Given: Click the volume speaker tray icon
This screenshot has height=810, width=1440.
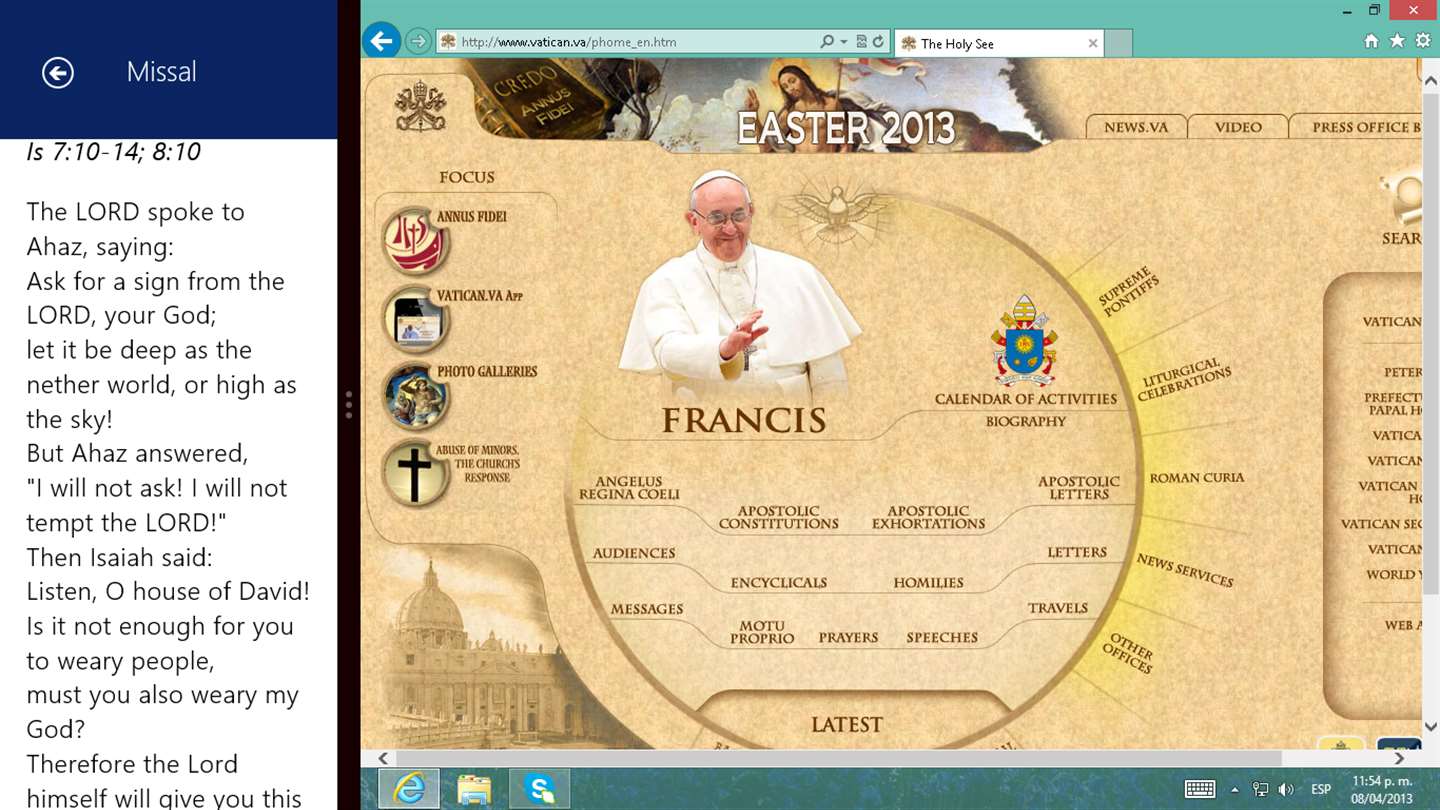Looking at the screenshot, I should (x=1286, y=789).
